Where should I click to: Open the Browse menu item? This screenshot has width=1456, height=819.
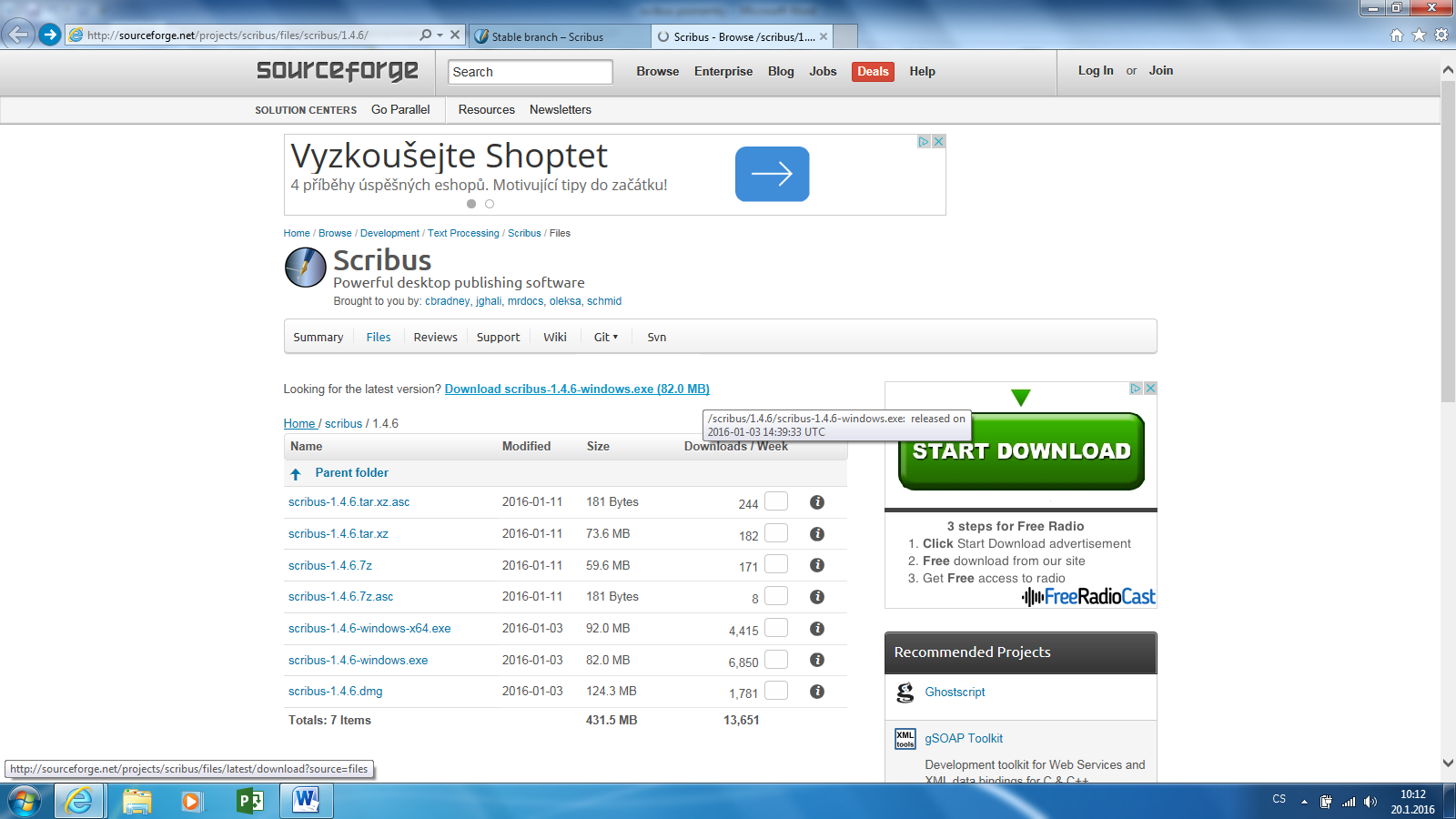point(658,71)
